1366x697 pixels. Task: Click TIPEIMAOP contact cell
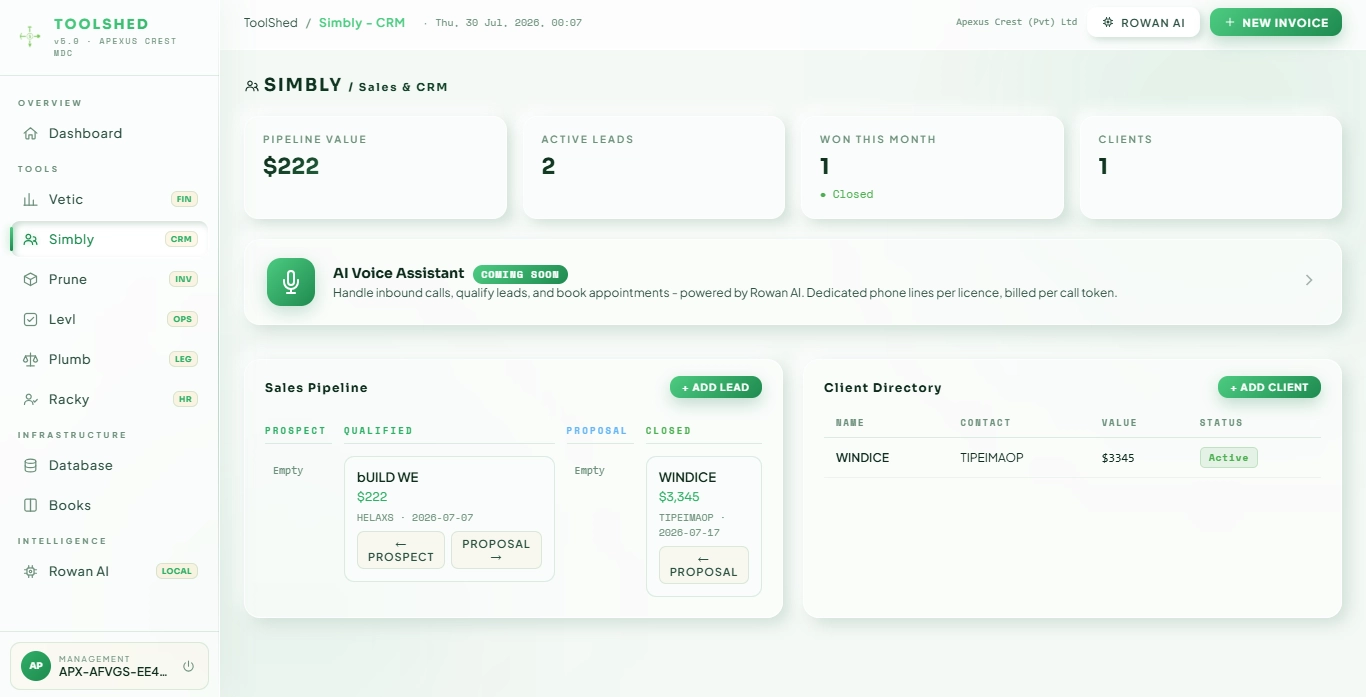pos(992,457)
